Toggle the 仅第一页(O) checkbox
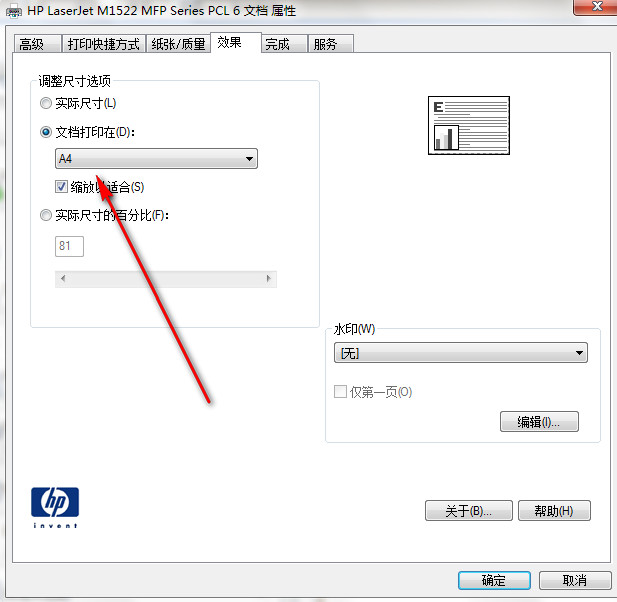This screenshot has width=617, height=602. point(340,391)
